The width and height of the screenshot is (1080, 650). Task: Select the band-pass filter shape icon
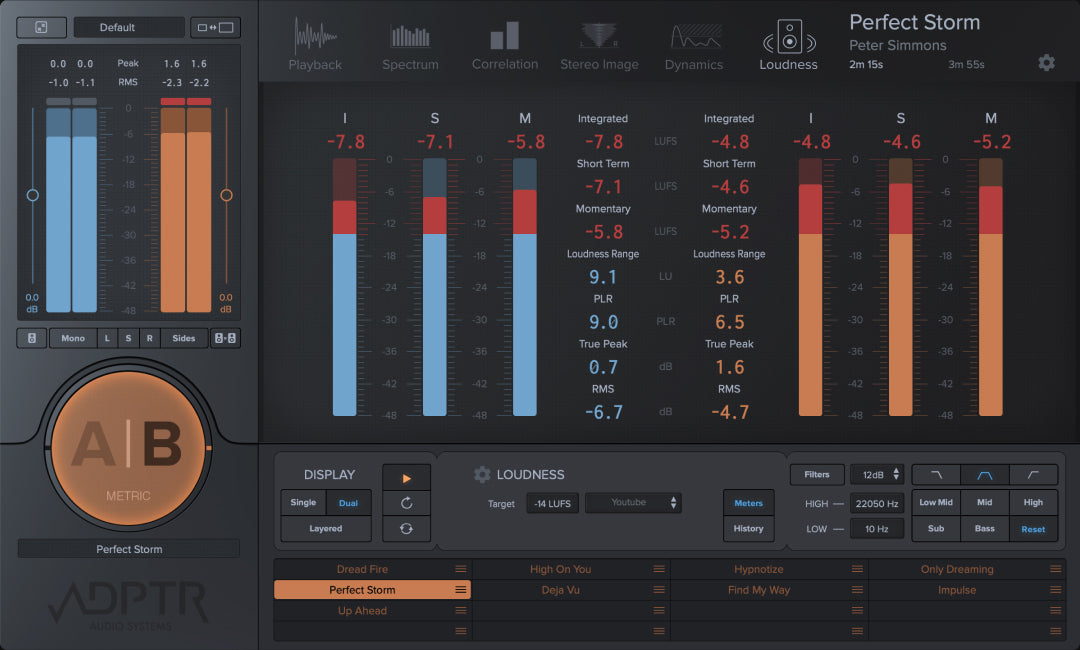point(985,475)
